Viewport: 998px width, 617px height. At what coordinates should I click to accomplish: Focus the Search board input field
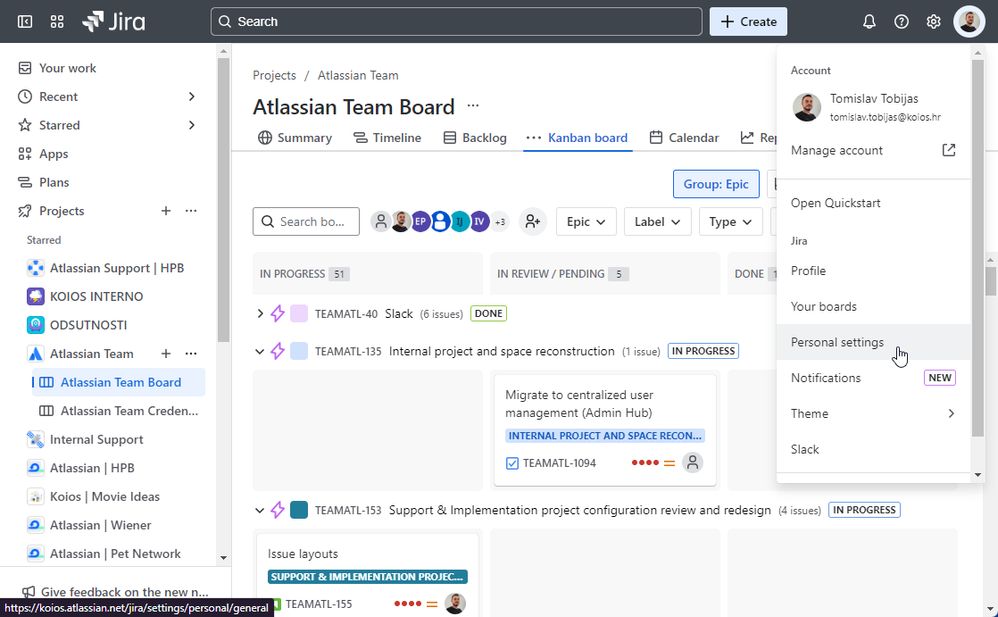tap(306, 222)
